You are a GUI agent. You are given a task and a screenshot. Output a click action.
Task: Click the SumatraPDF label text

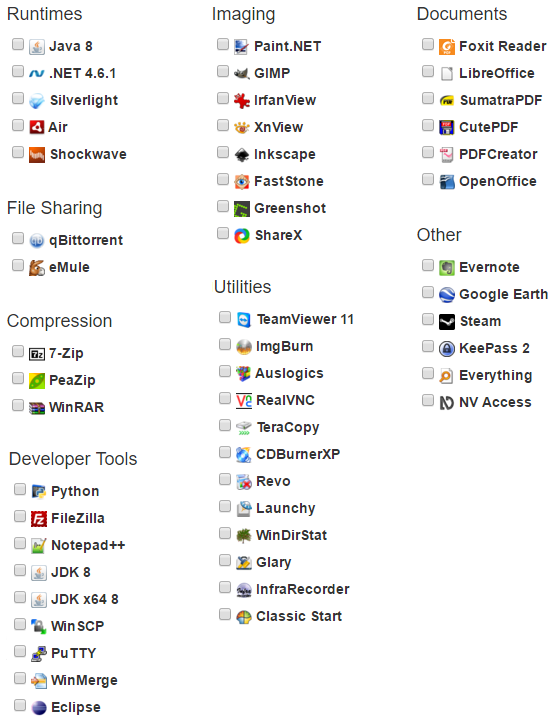click(501, 101)
